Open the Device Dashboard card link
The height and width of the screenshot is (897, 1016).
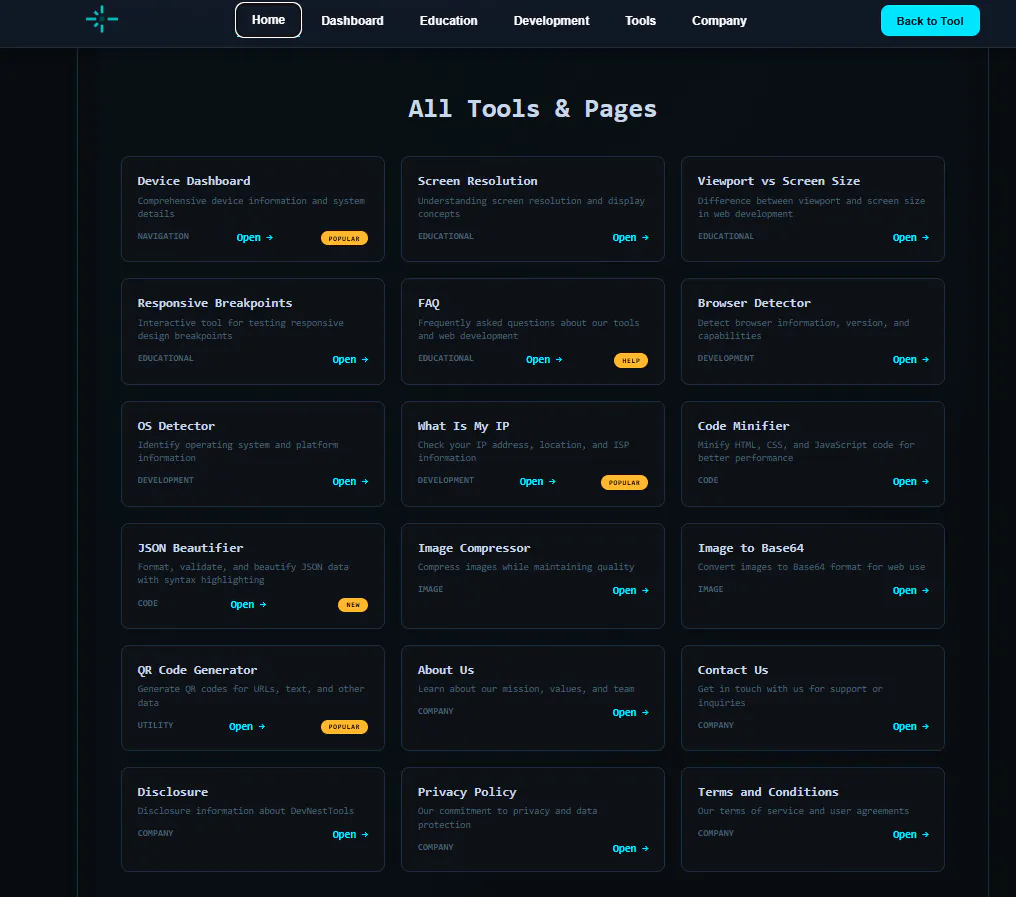(255, 238)
